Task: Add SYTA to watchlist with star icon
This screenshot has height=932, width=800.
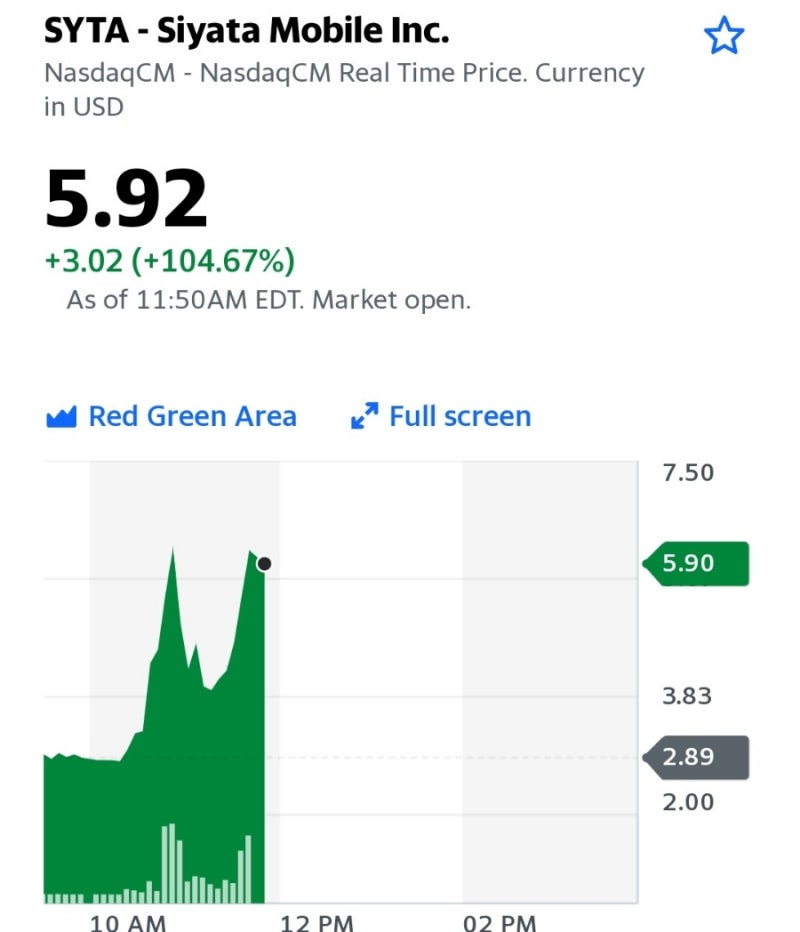Action: click(x=724, y=37)
